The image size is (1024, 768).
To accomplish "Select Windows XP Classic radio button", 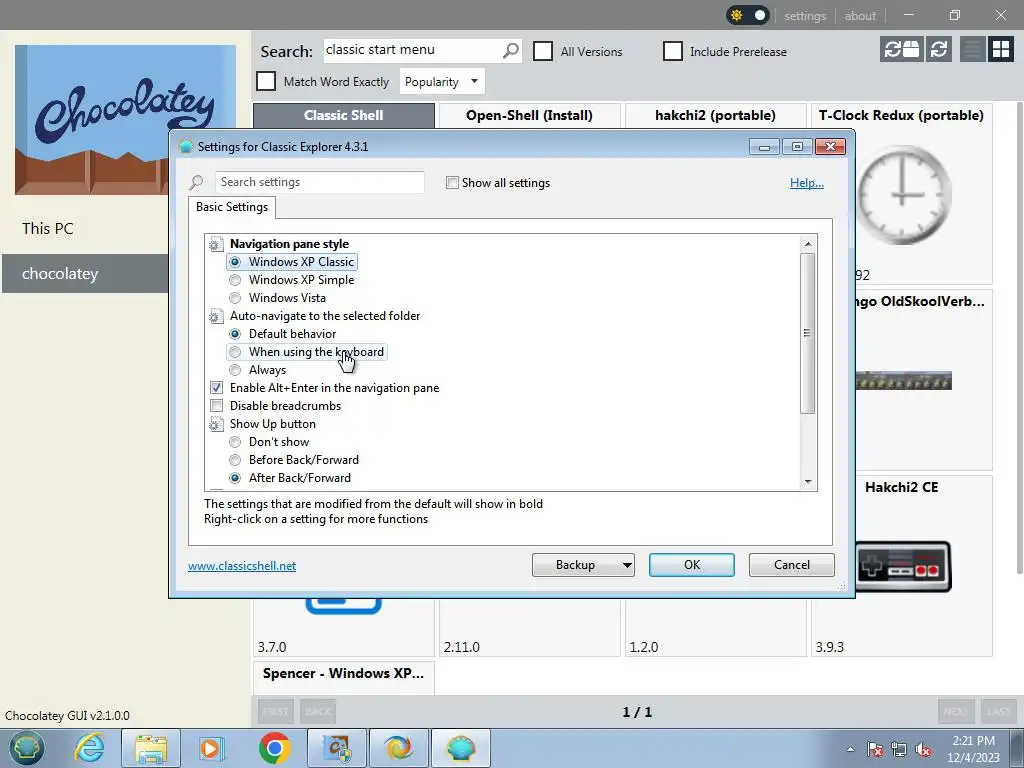I will (235, 262).
